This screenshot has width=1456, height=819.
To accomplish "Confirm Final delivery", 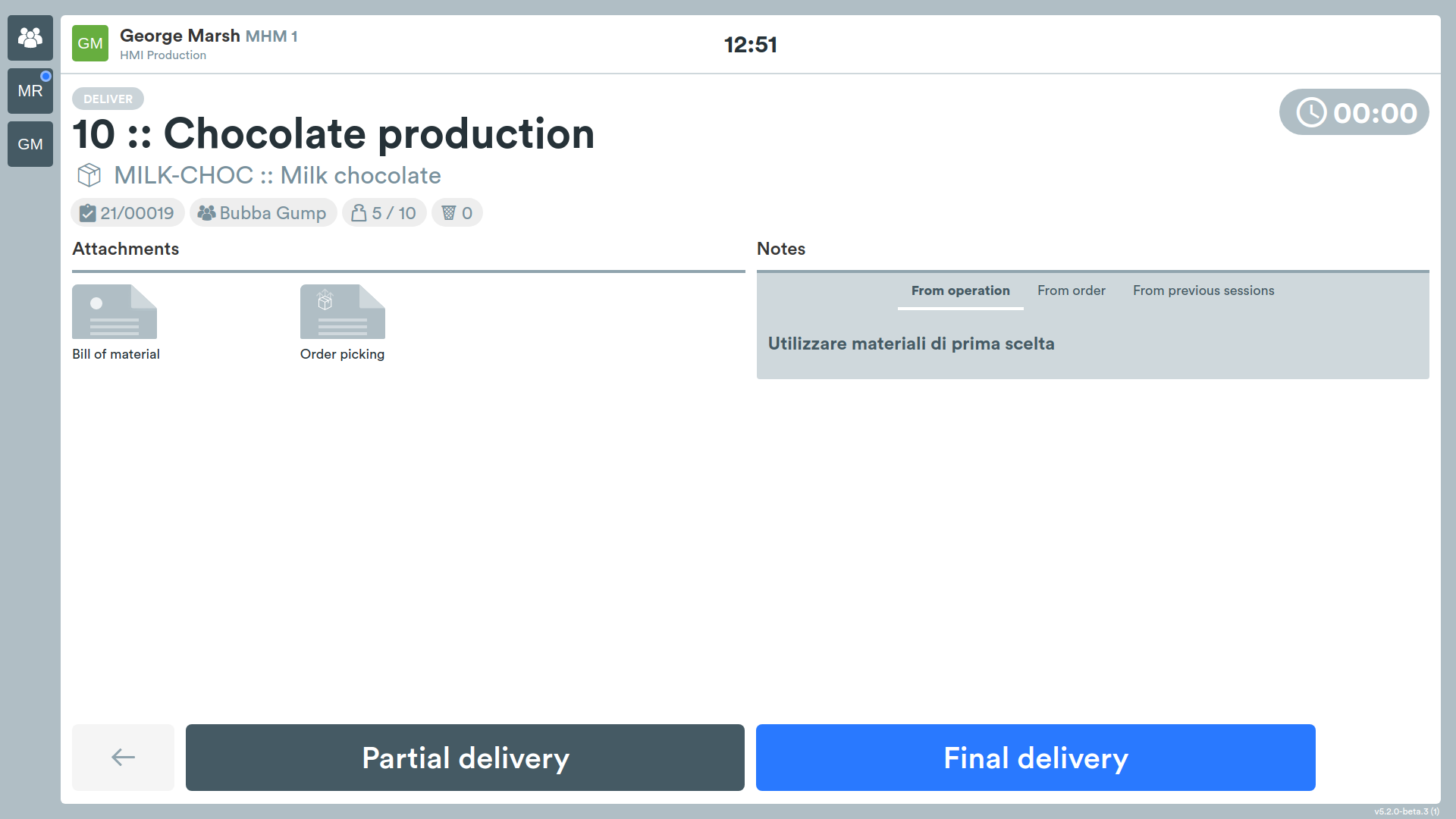I will 1035,757.
